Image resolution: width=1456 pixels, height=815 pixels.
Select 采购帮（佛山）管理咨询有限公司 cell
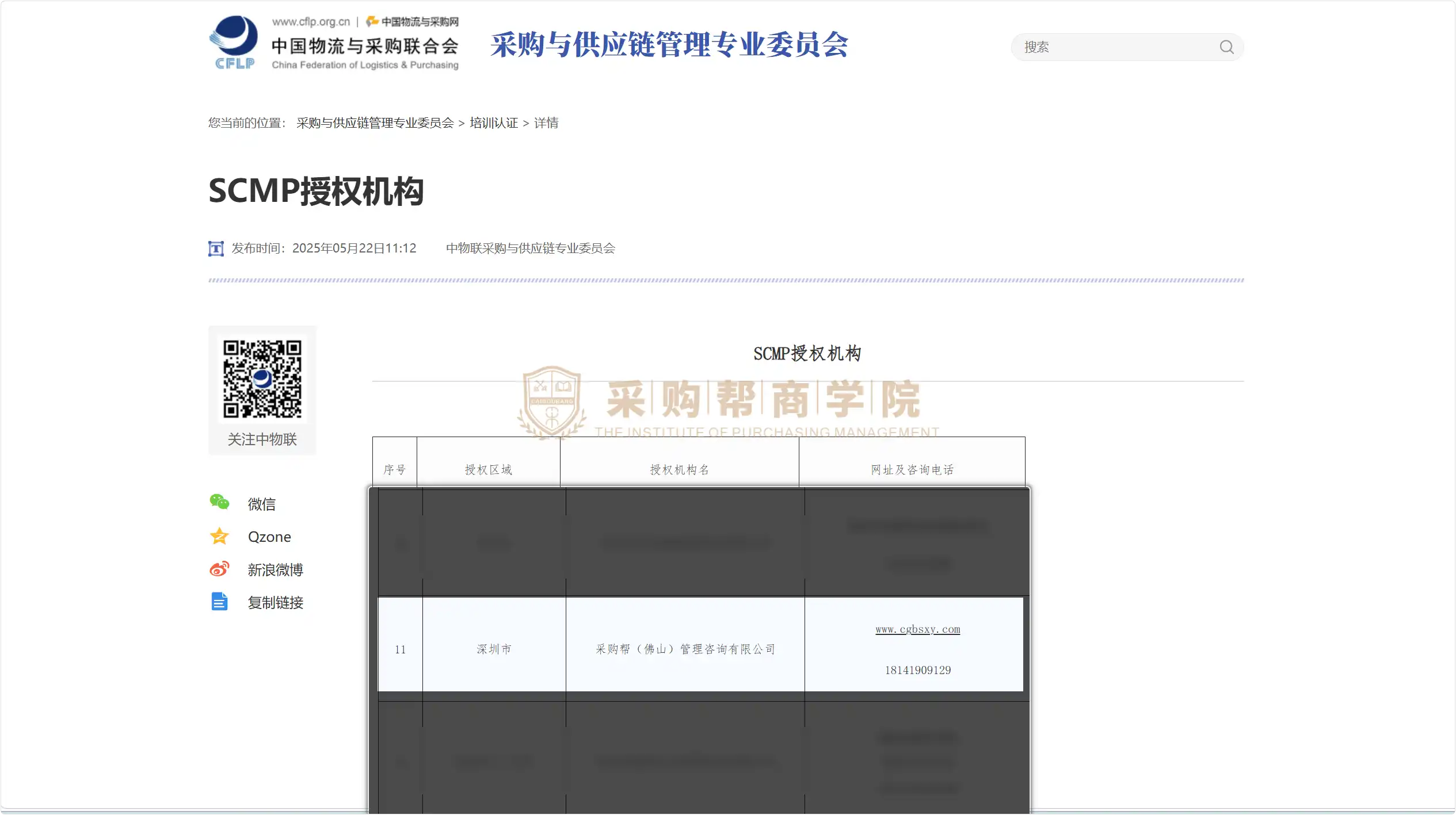(685, 649)
